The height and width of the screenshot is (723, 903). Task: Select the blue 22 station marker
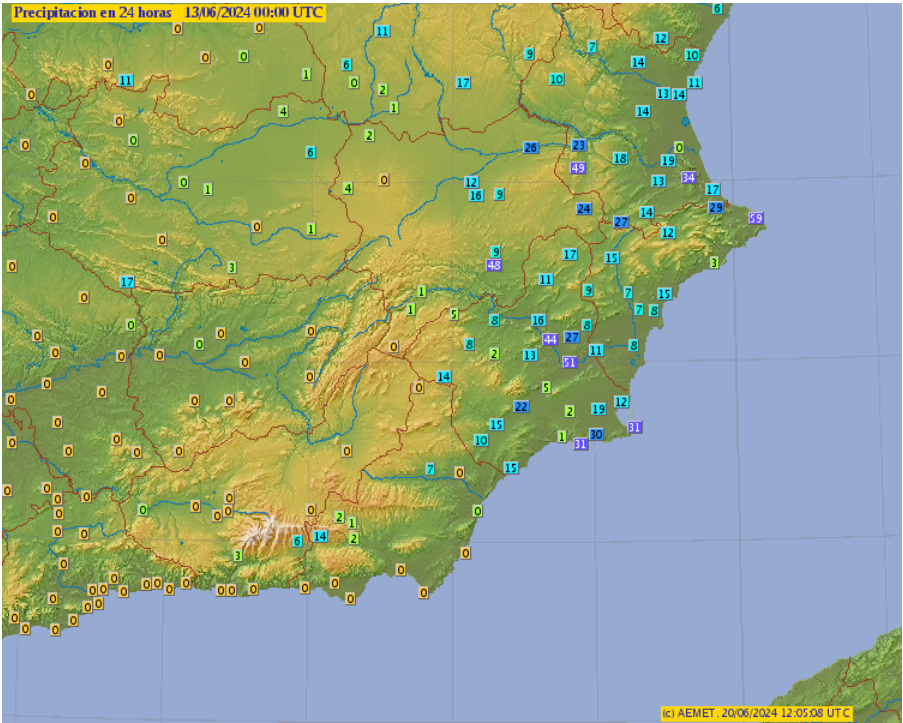521,406
